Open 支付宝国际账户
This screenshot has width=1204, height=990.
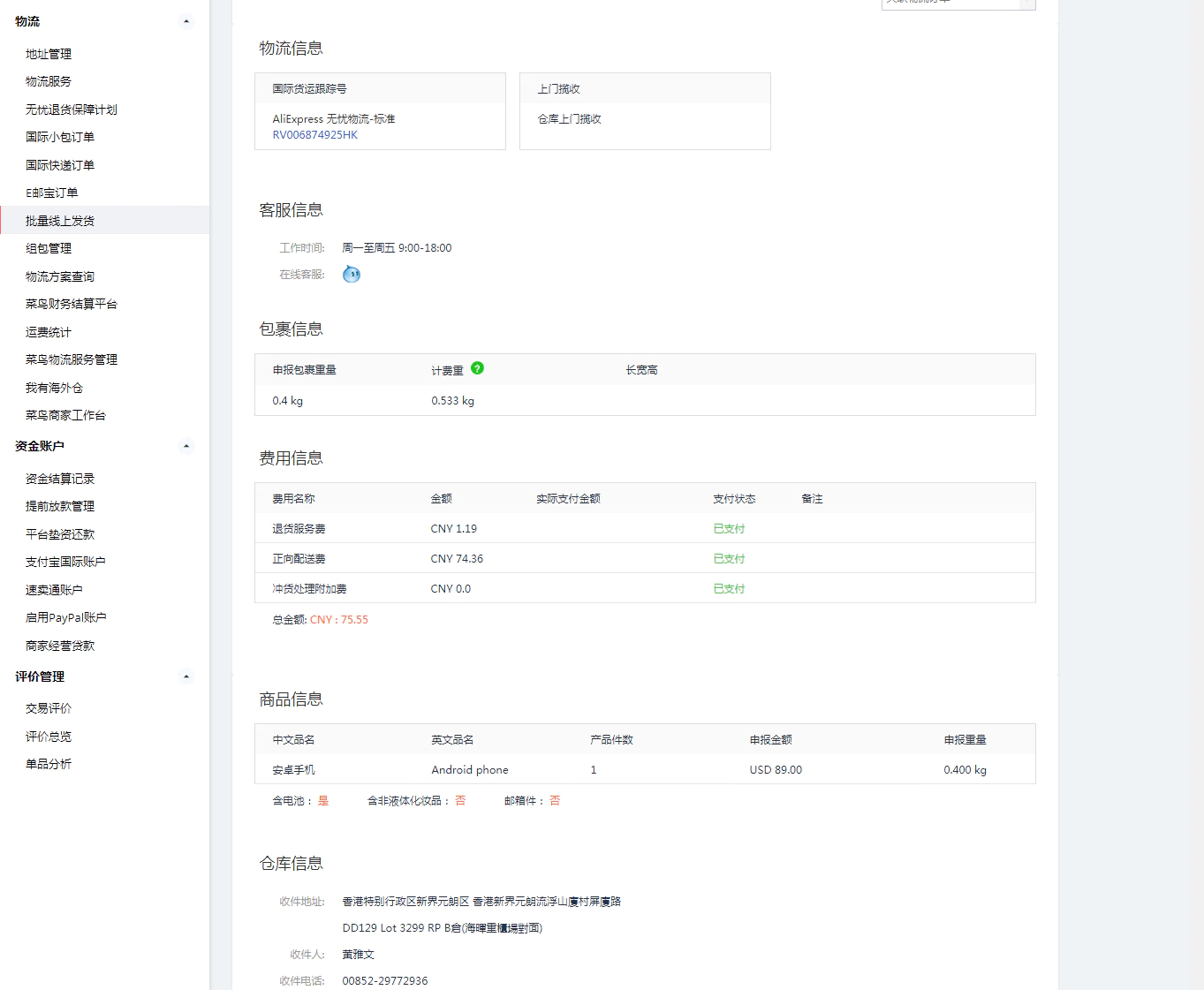click(x=65, y=562)
